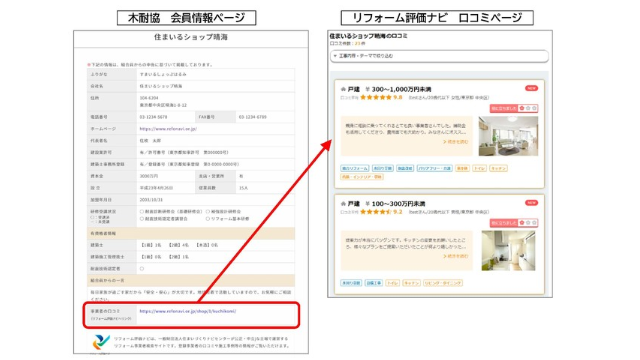The height and width of the screenshot is (360, 640).
Task: Click 役に立ちました on 300~1,000万円未満 review
Action: 504,108
